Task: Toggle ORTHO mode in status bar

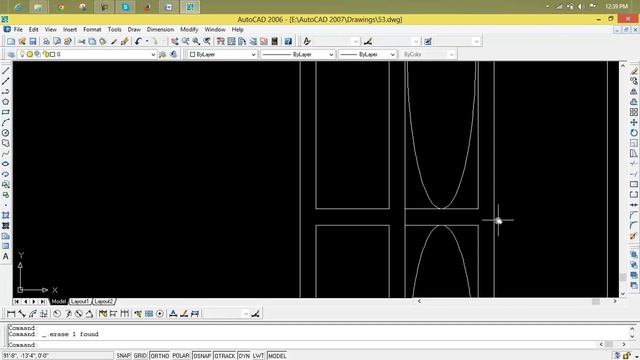Action: tap(160, 356)
